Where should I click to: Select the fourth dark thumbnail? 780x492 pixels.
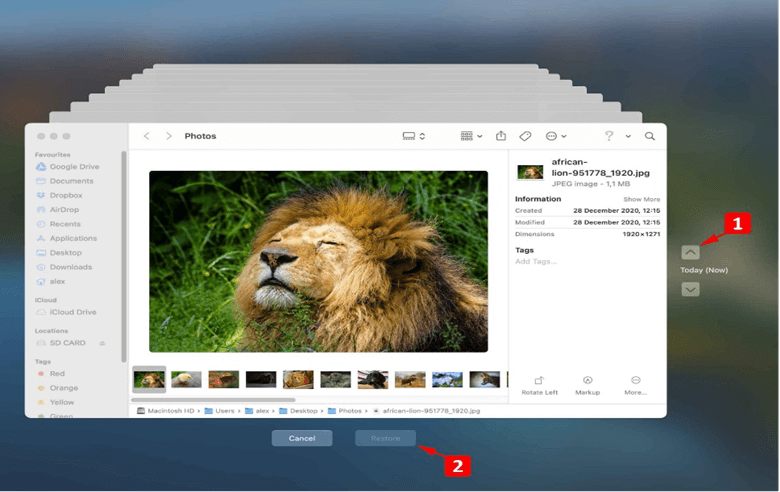(x=261, y=380)
